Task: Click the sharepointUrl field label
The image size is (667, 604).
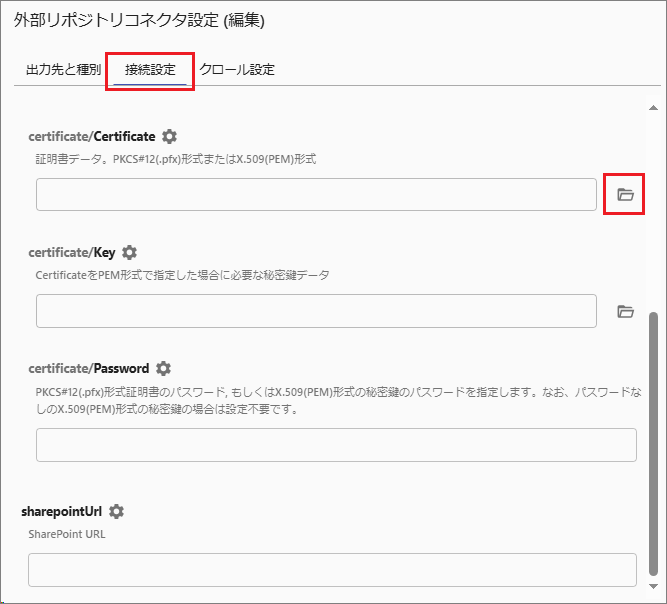Action: click(62, 511)
